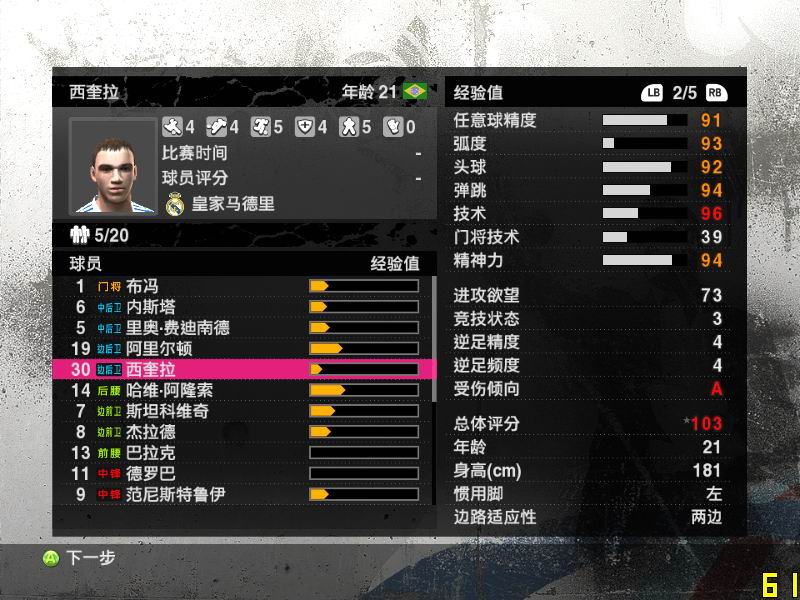Screen dimensions: 800x600
Task: Click the Brazil flag icon
Action: tap(415, 91)
